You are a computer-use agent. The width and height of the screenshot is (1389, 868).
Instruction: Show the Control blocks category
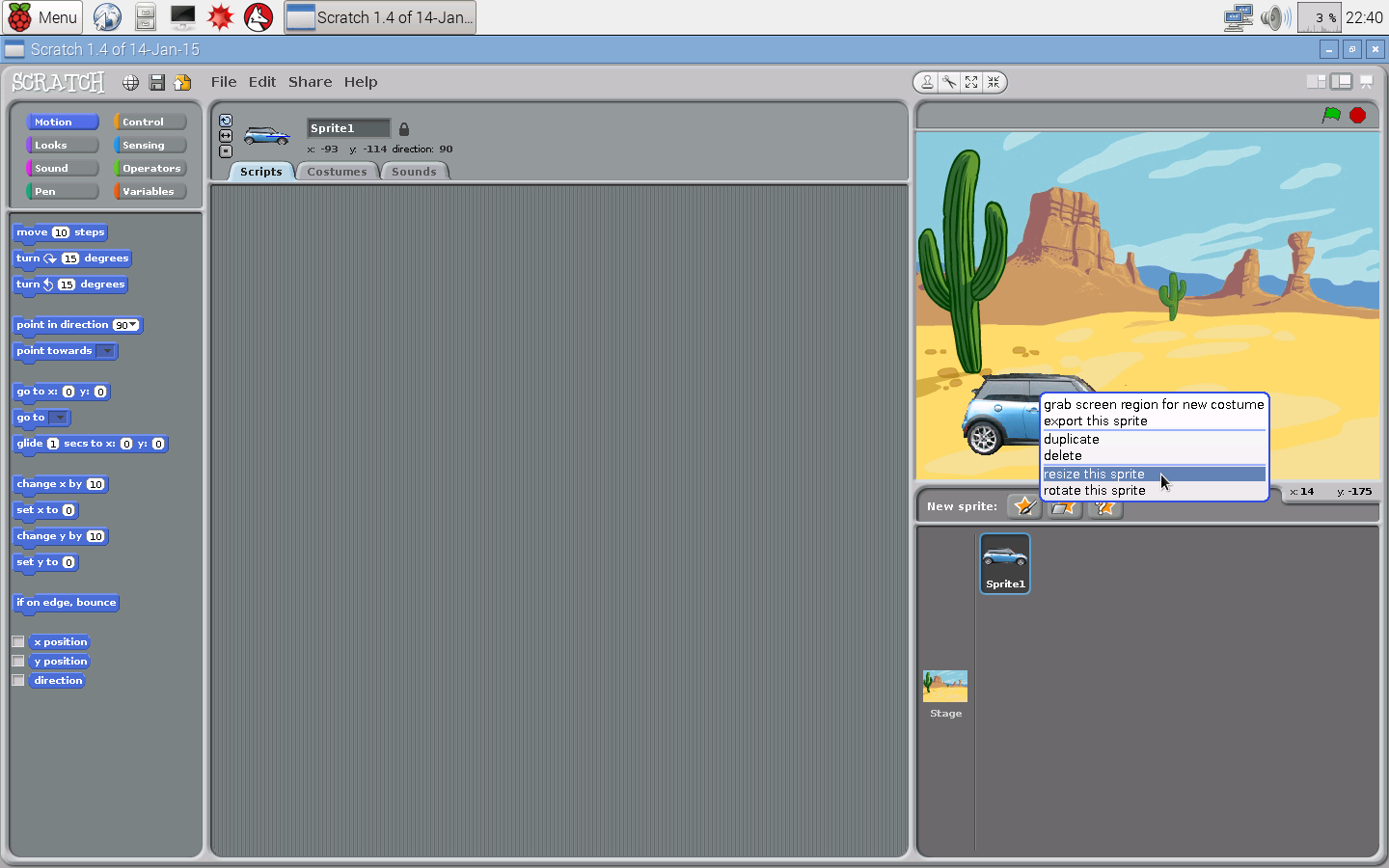click(x=149, y=122)
